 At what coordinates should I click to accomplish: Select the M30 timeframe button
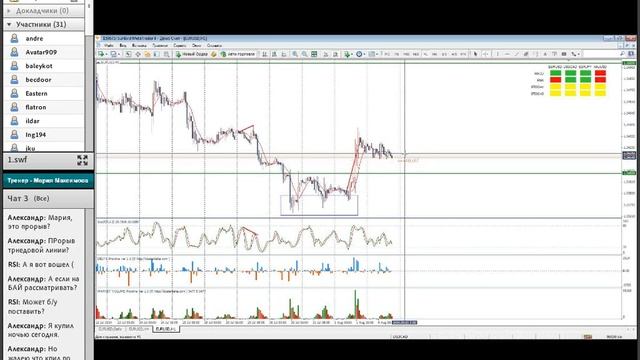tap(416, 54)
